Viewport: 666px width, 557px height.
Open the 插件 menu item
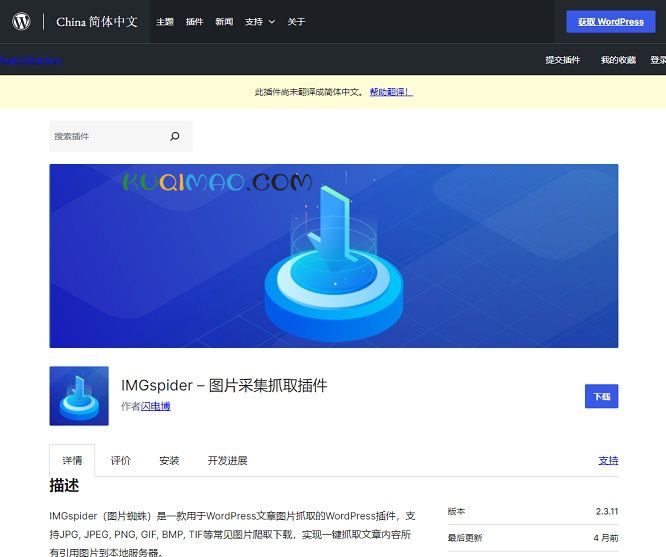pyautogui.click(x=195, y=22)
